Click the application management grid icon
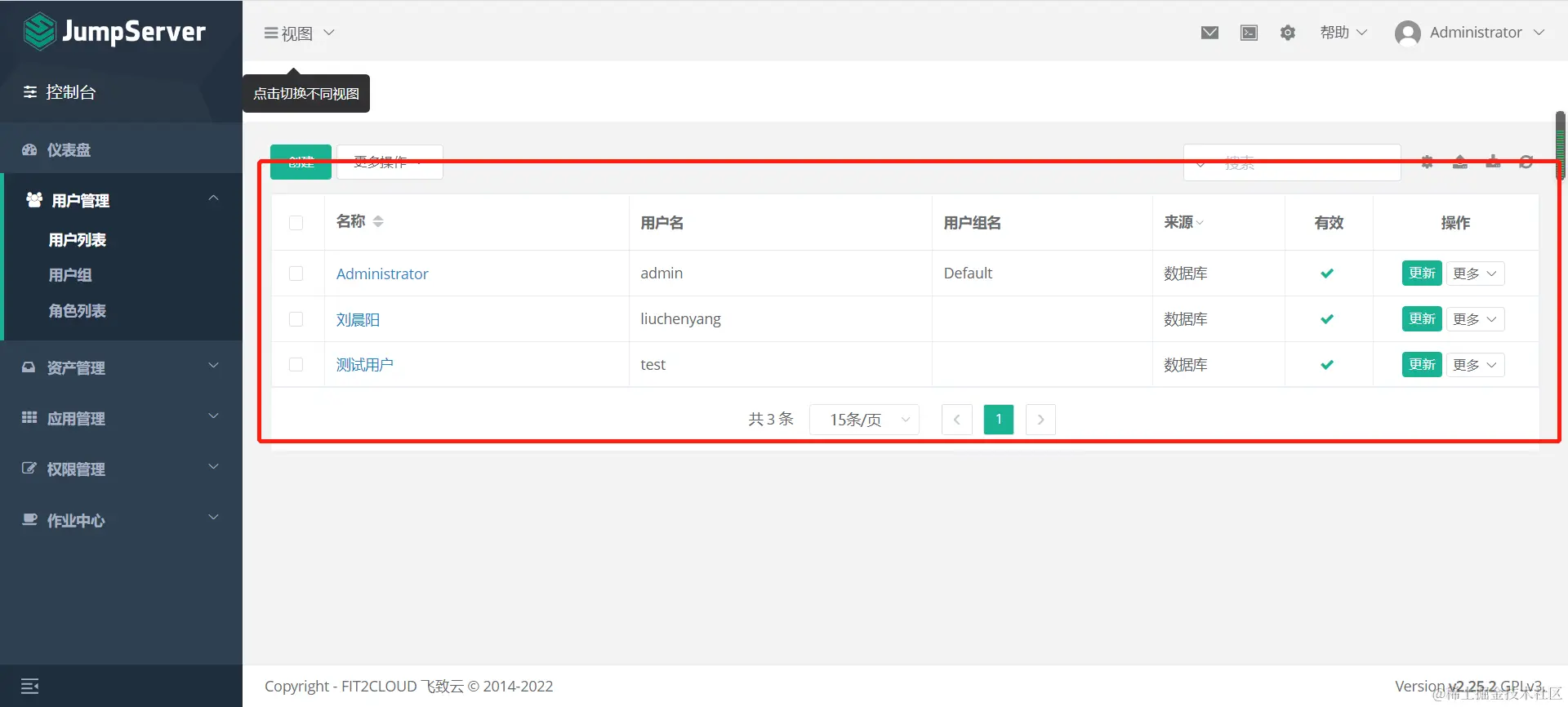This screenshot has height=707, width=1568. pyautogui.click(x=29, y=417)
